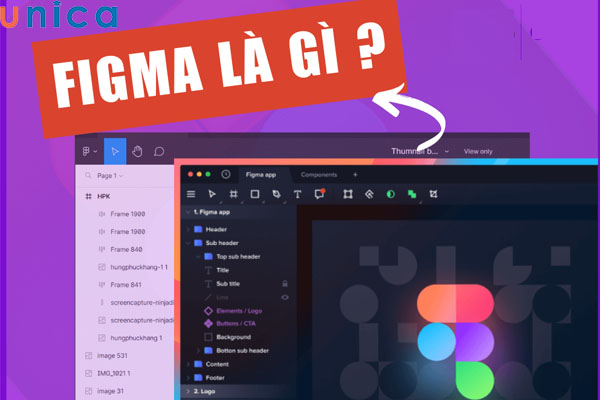The image size is (600, 400).
Task: Click the crop tool icon
Action: coord(433,194)
